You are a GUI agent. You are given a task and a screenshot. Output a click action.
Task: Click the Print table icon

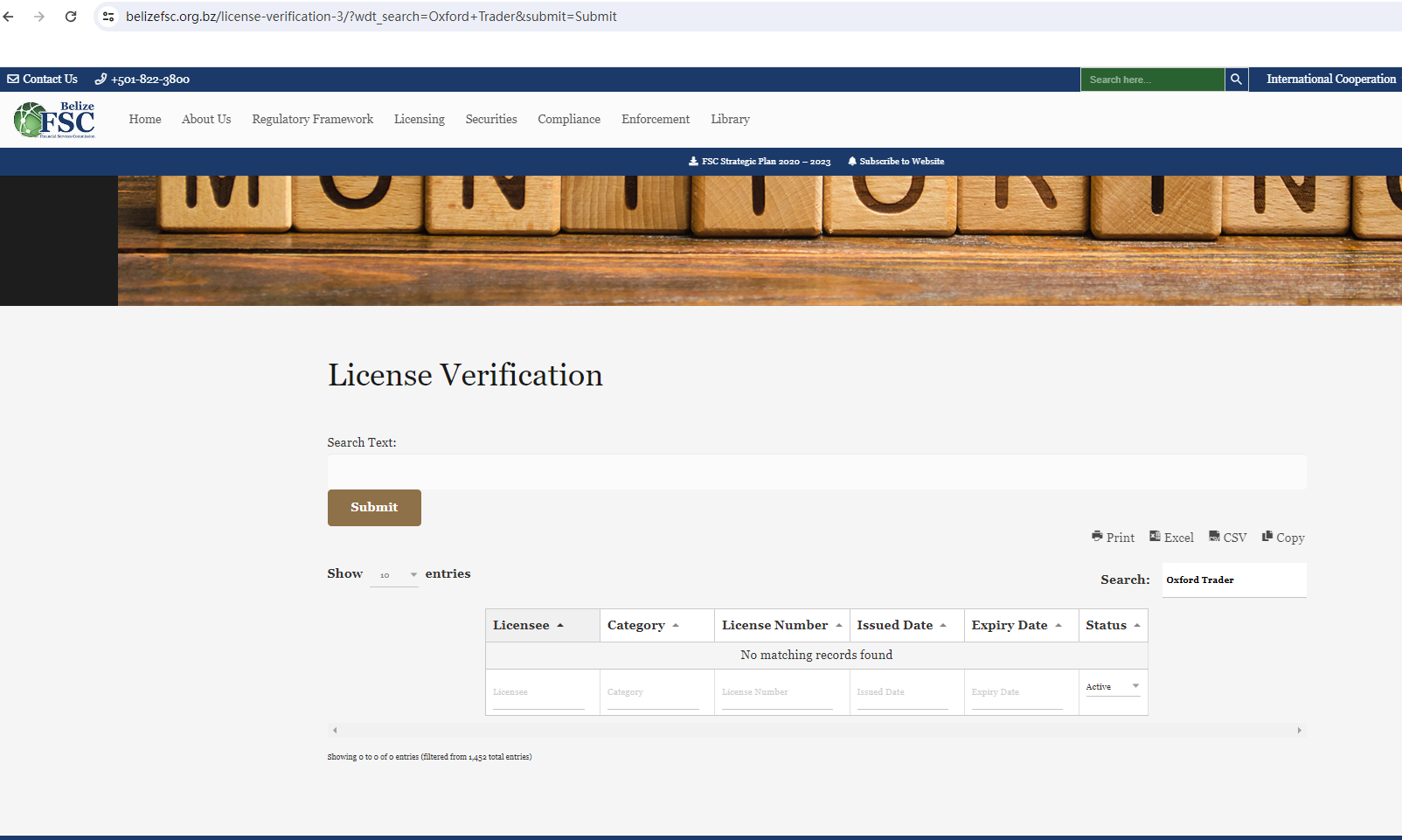point(1097,537)
